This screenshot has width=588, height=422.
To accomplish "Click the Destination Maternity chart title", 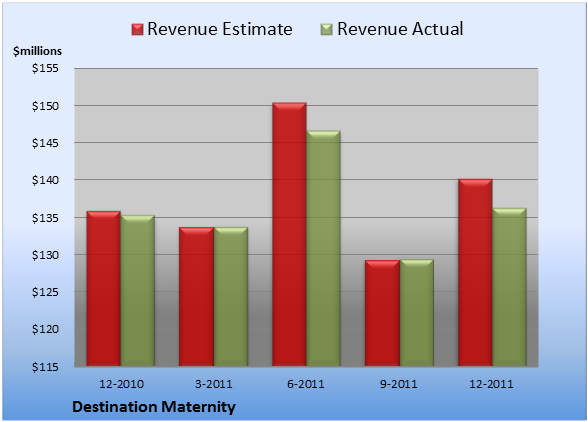I will click(154, 407).
